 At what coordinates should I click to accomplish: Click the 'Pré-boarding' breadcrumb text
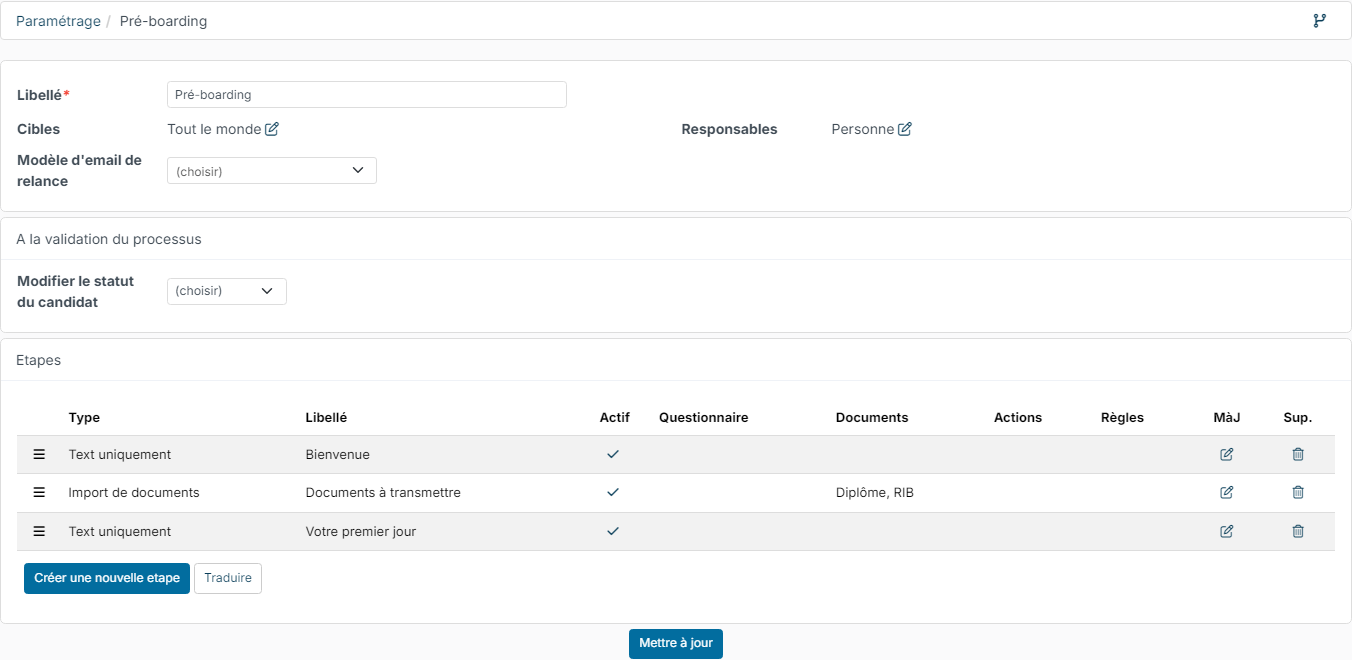(163, 21)
